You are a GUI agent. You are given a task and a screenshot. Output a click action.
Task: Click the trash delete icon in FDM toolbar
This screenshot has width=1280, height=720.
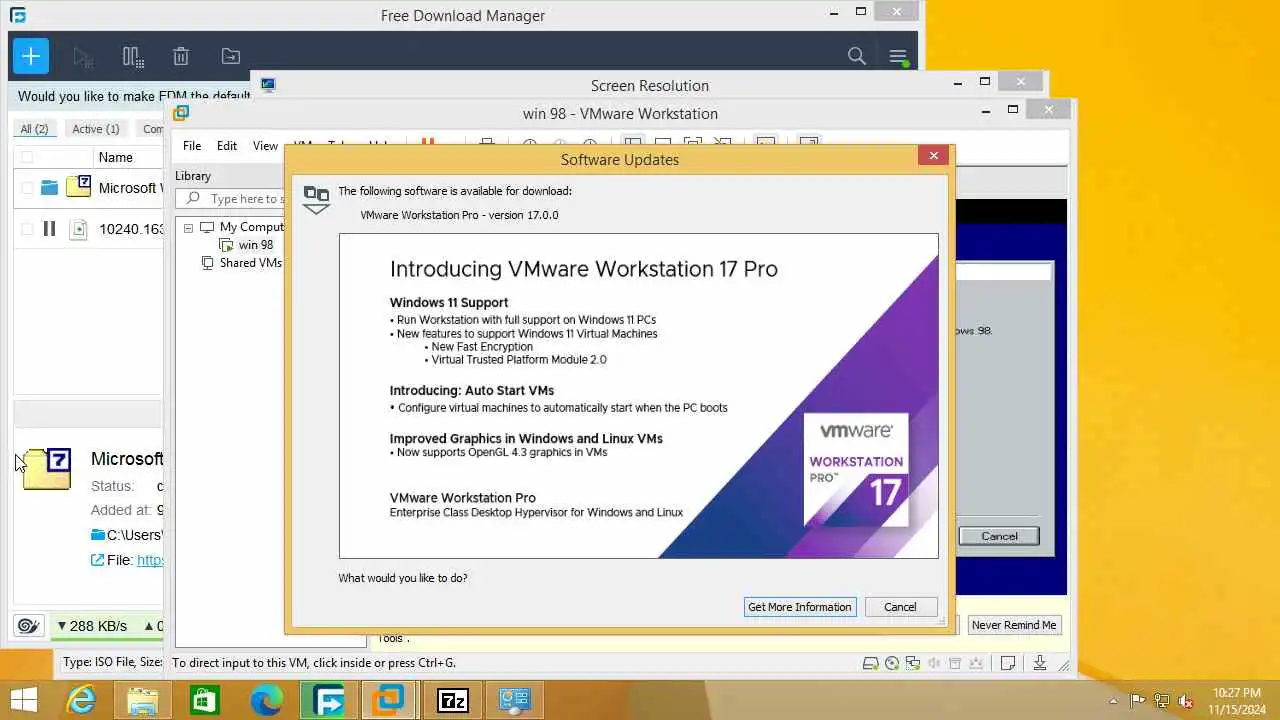181,57
